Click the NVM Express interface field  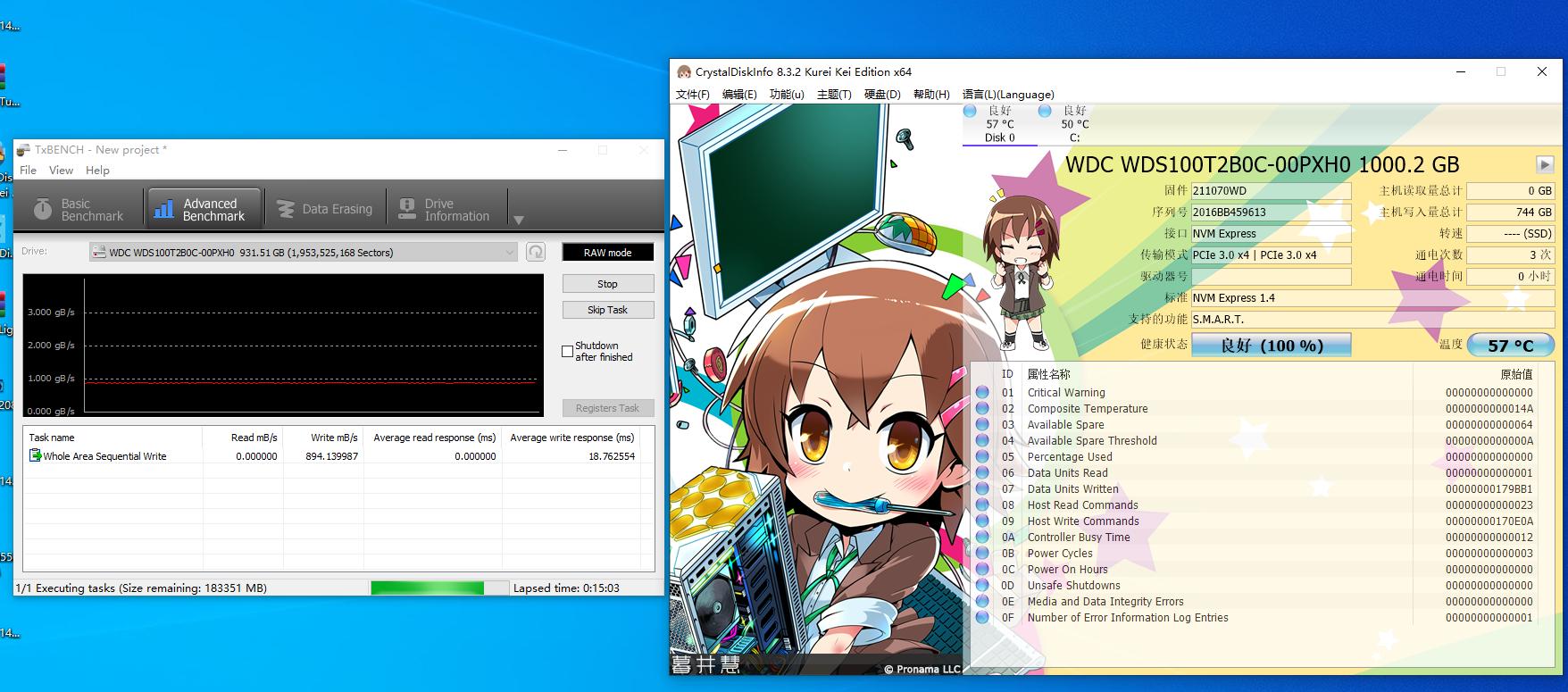1272,233
